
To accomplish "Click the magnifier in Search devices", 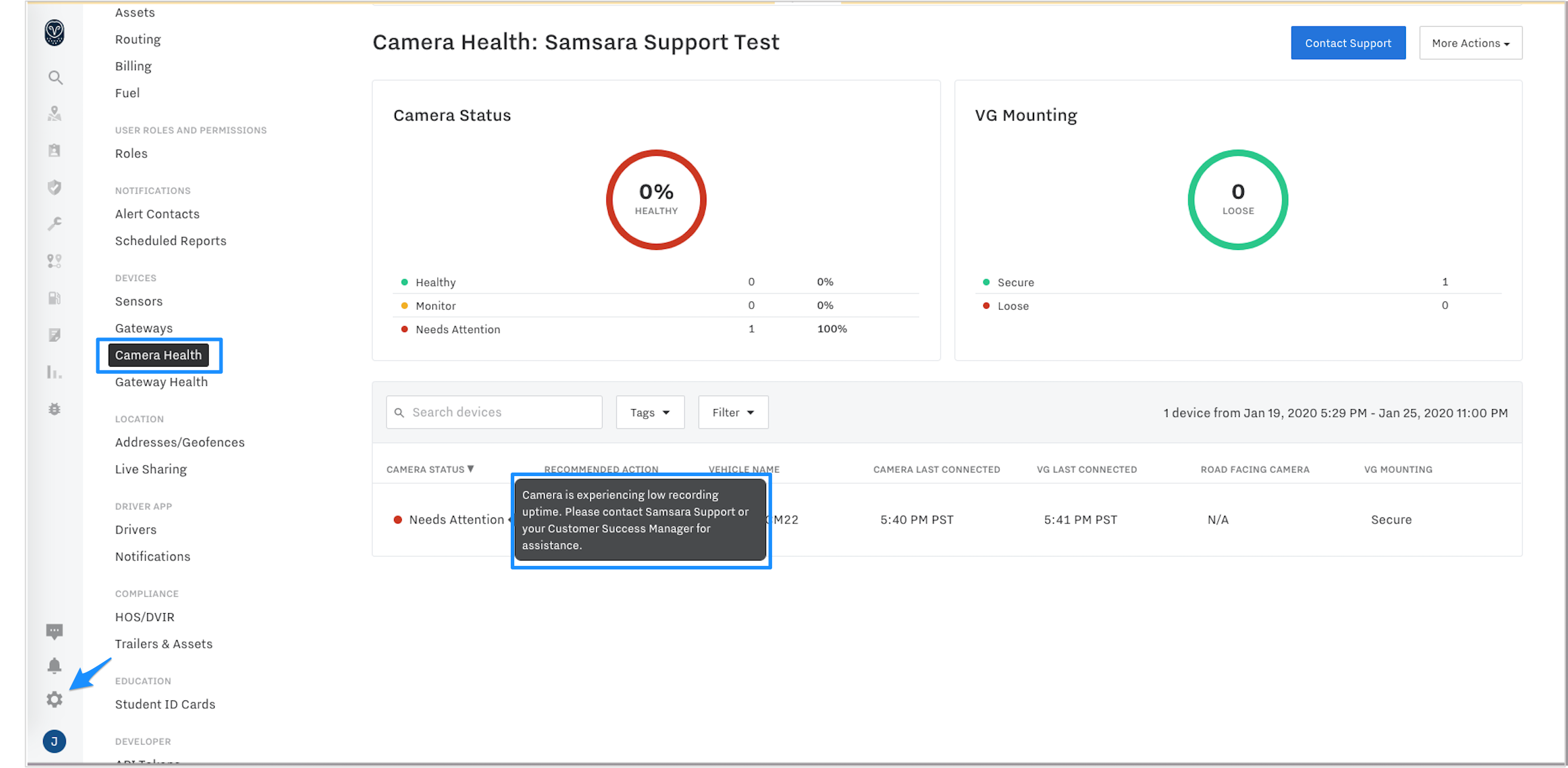I will [399, 412].
